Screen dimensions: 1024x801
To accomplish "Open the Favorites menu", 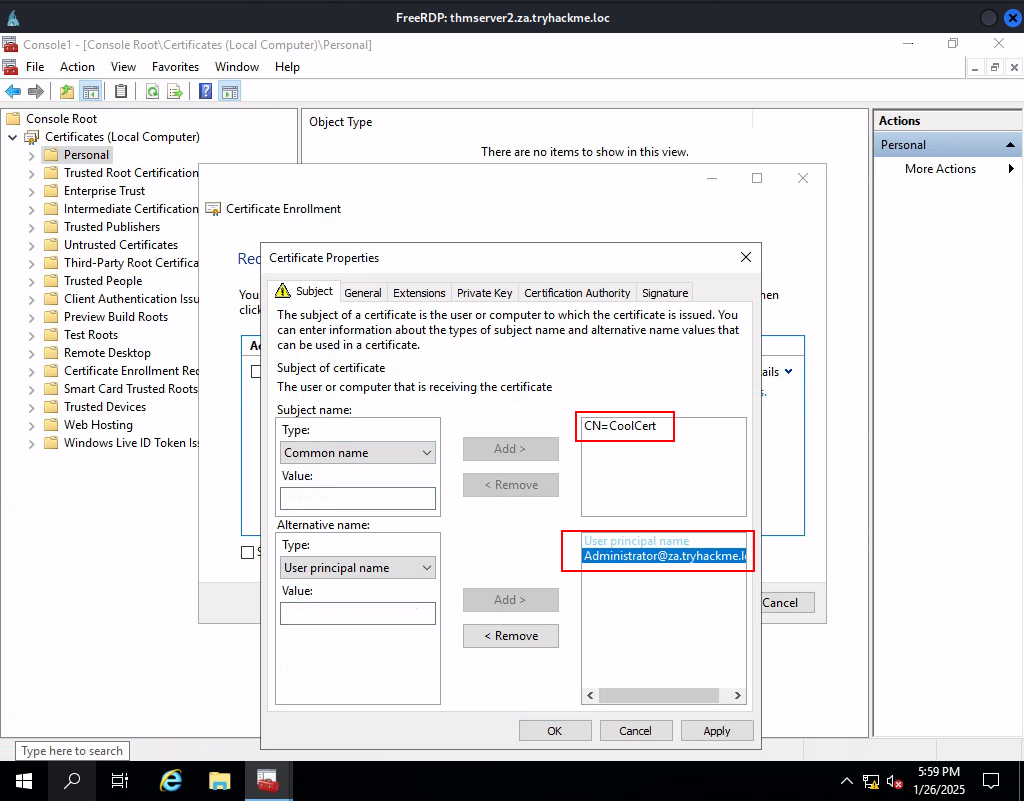I will click(x=175, y=67).
